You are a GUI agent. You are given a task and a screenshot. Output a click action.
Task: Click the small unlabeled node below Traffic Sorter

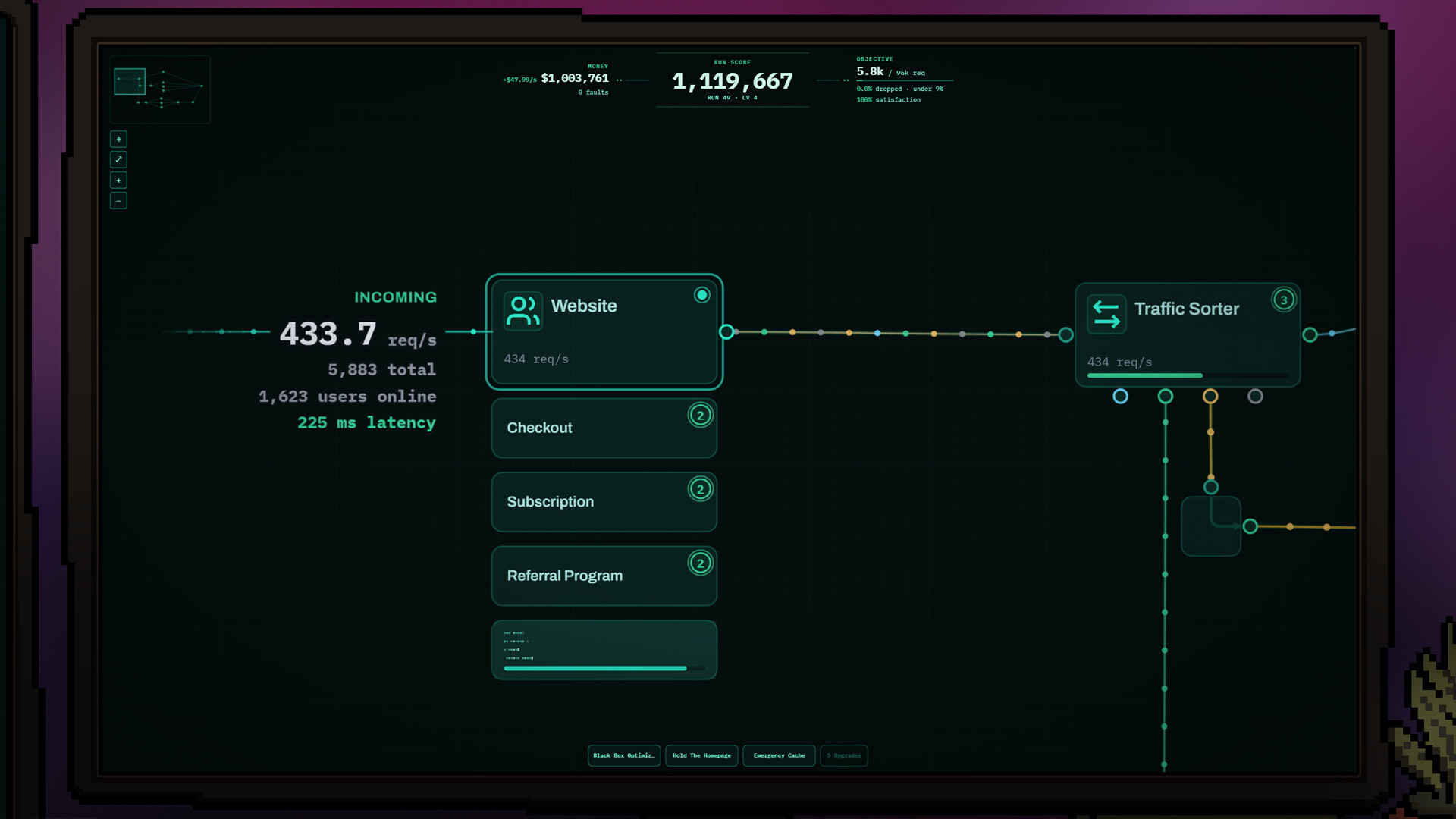pyautogui.click(x=1211, y=526)
